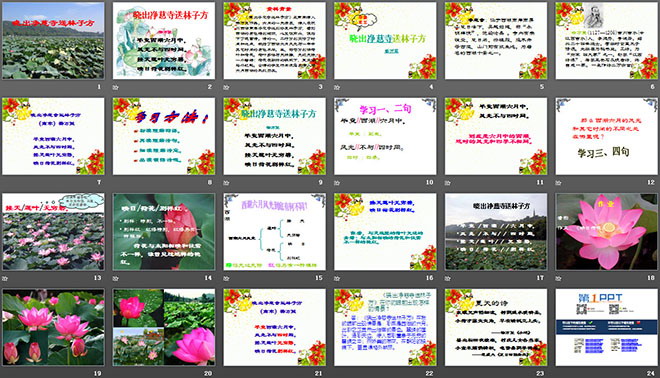Click the animation star icon under slide 15
The image size is (660, 378).
[226, 278]
